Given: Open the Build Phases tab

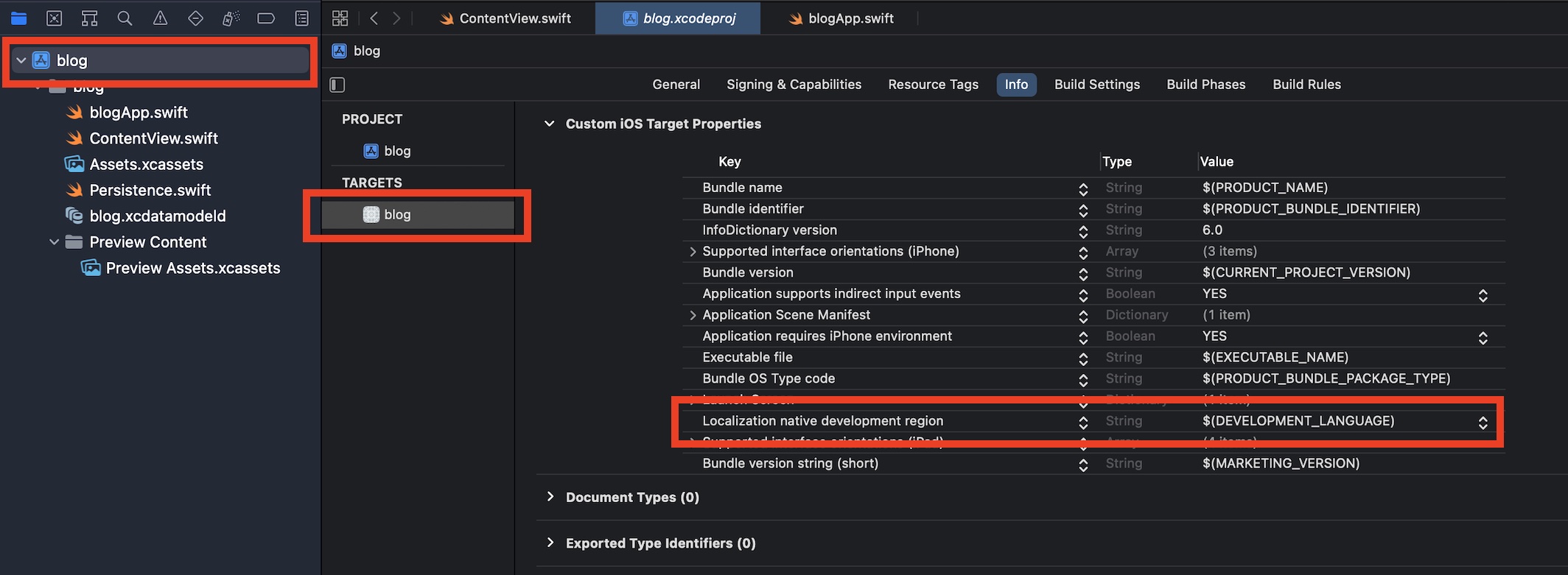Looking at the screenshot, I should click(1205, 85).
